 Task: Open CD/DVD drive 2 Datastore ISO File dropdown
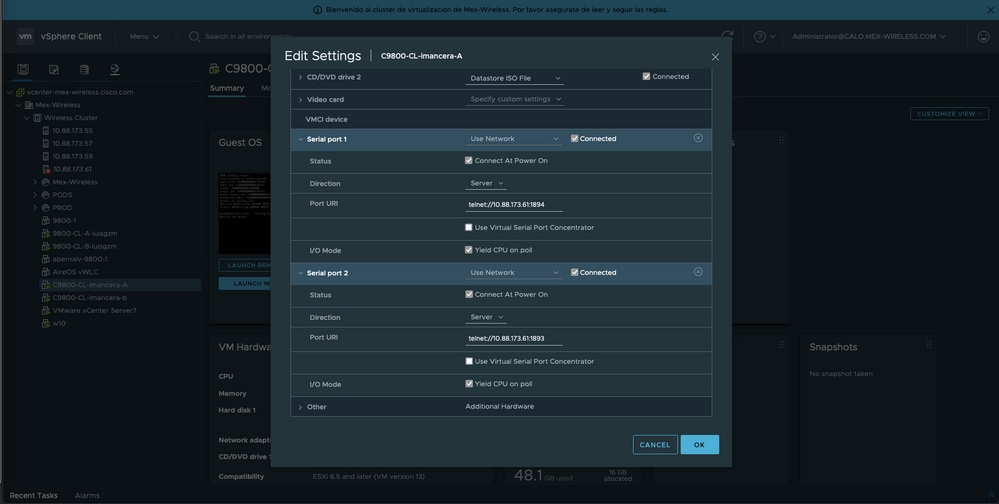click(514, 78)
